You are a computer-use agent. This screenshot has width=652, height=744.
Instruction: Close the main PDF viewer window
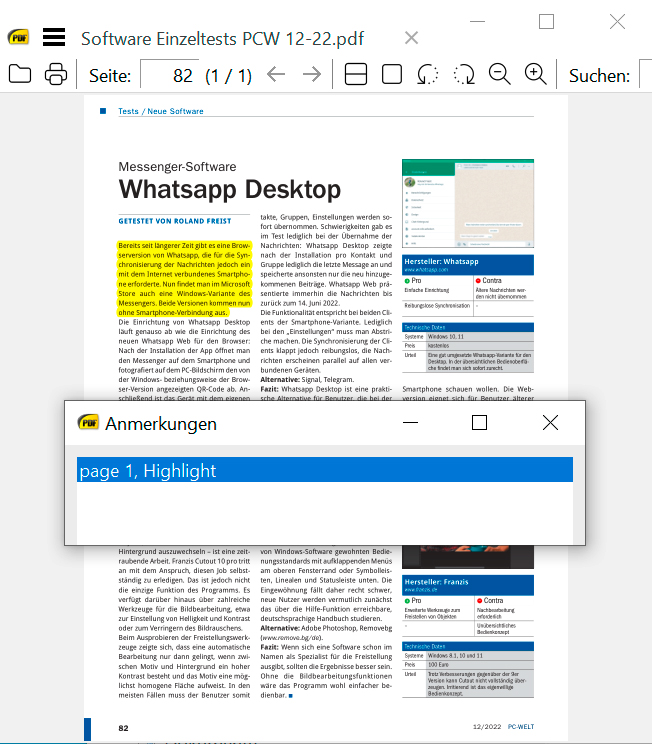click(617, 21)
